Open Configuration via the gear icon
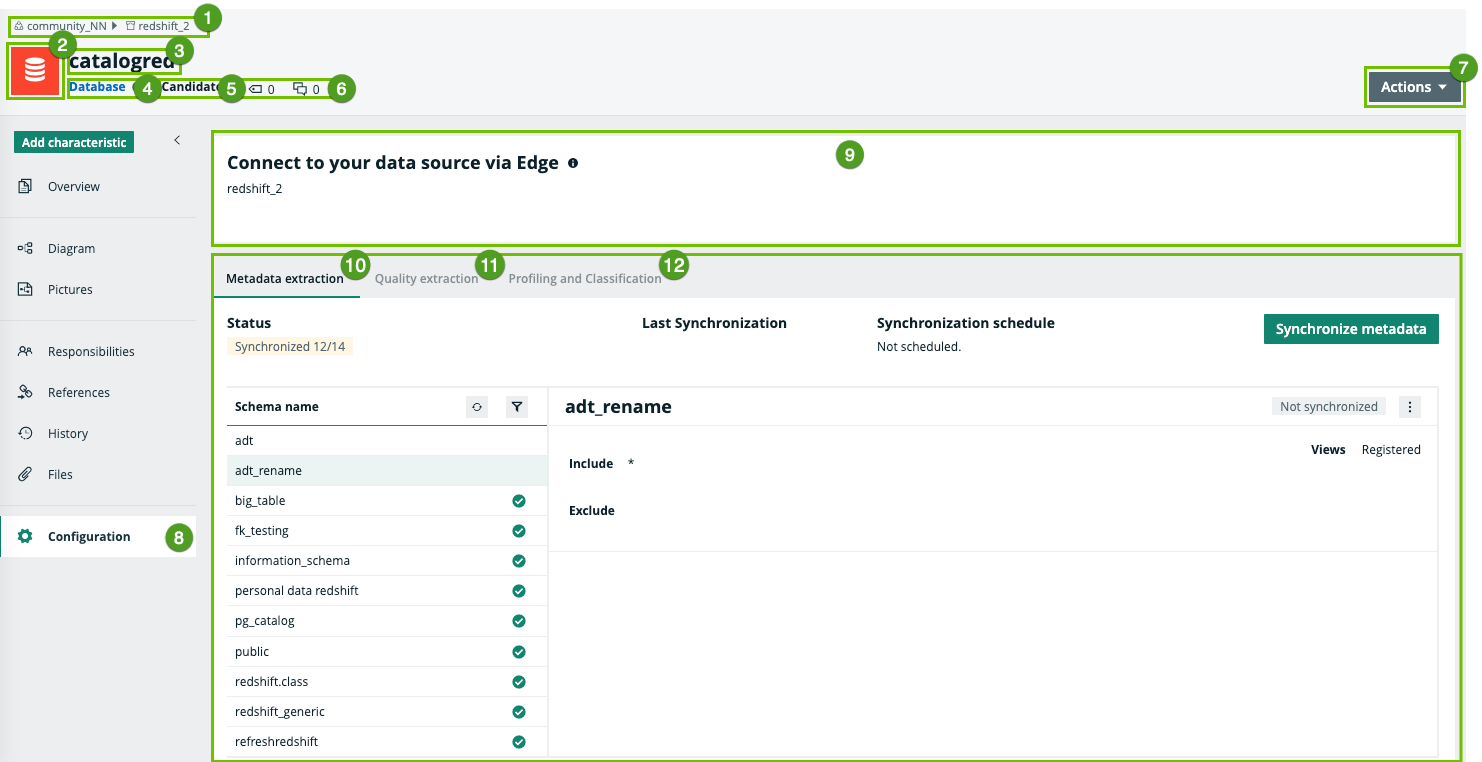The height and width of the screenshot is (762, 1482). click(x=26, y=537)
